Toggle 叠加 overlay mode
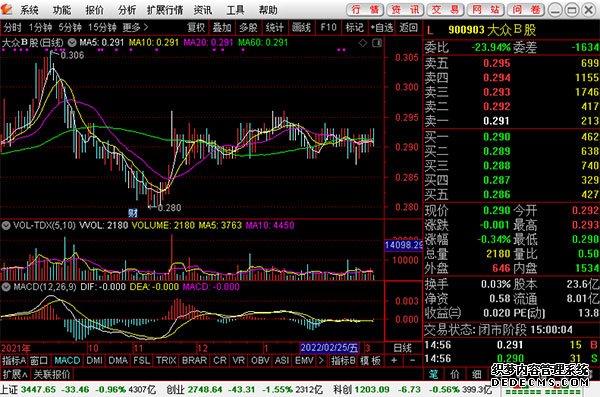Viewport: 600px width, 397px height. pos(222,28)
